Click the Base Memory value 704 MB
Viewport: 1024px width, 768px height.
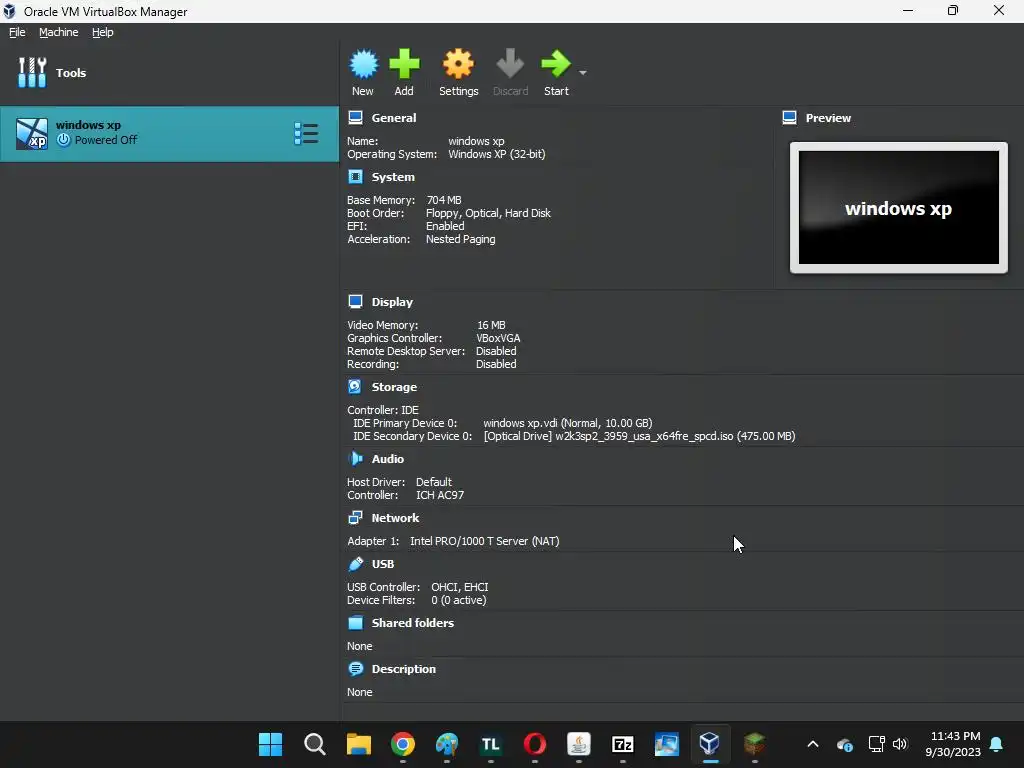(444, 200)
